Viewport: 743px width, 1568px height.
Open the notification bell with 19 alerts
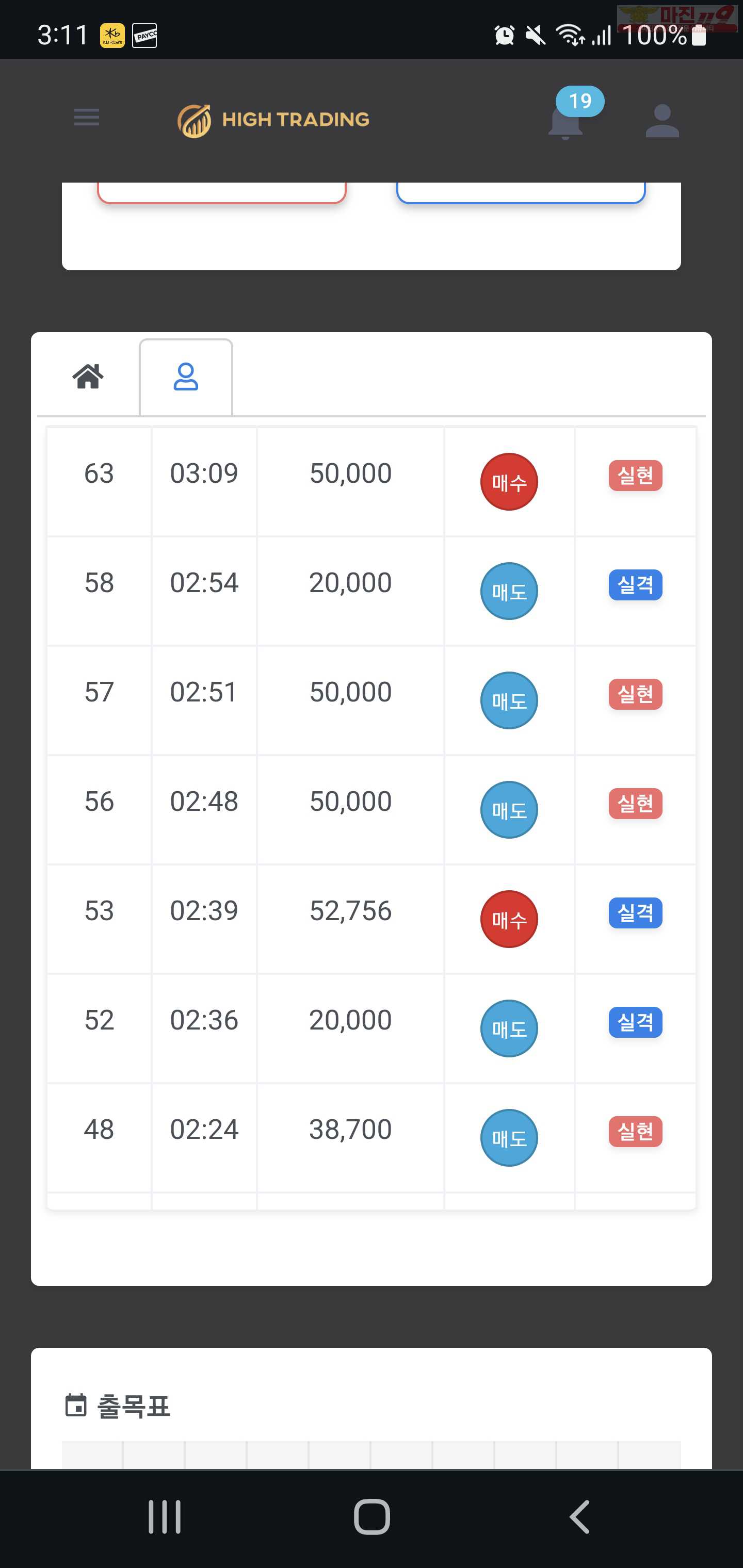[567, 120]
